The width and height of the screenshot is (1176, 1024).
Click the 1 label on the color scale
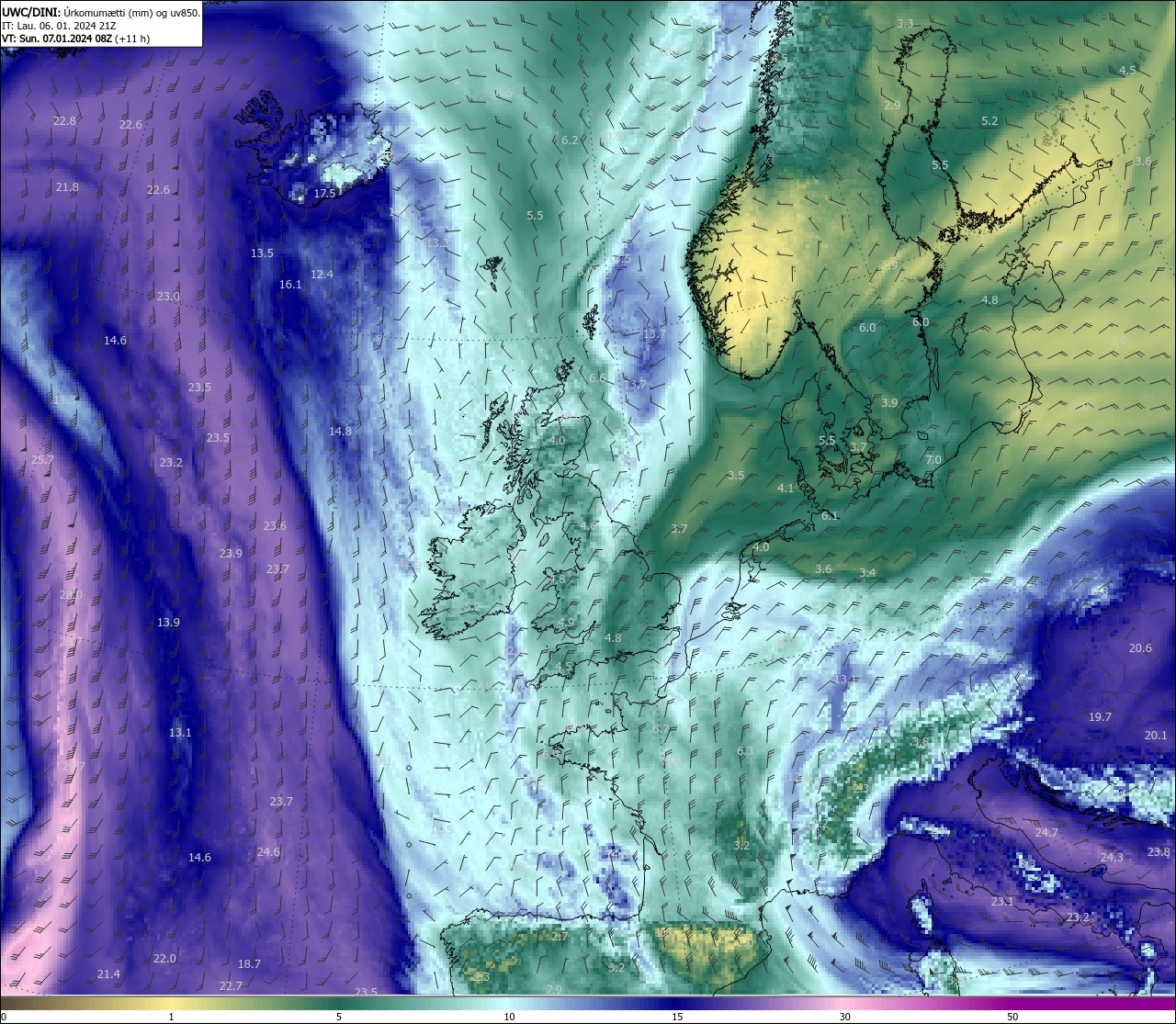172,1017
